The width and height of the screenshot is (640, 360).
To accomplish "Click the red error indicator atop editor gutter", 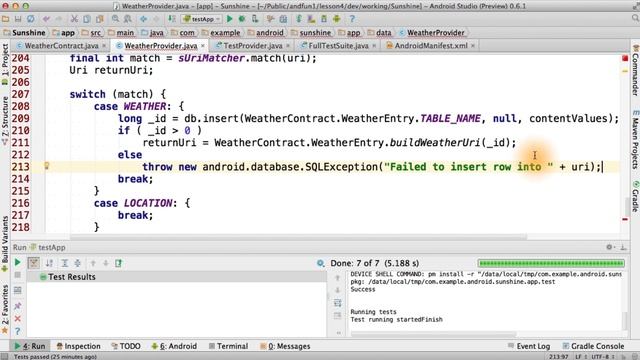I will tap(625, 58).
